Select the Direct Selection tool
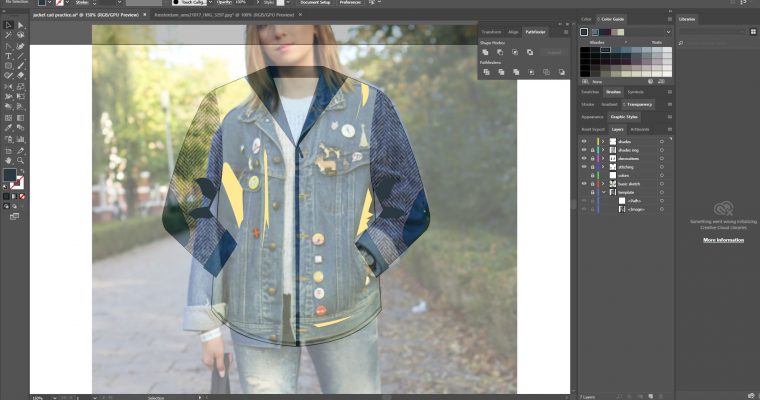760x400 pixels. (21, 25)
